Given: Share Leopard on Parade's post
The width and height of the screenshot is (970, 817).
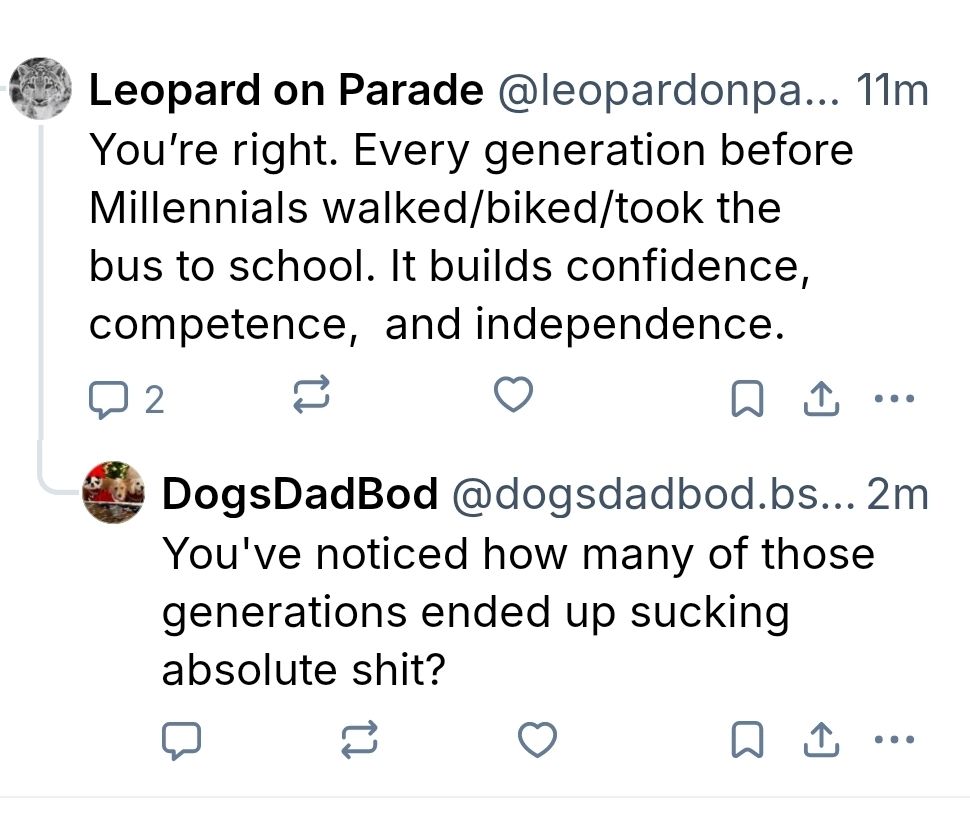Looking at the screenshot, I should pyautogui.click(x=820, y=395).
